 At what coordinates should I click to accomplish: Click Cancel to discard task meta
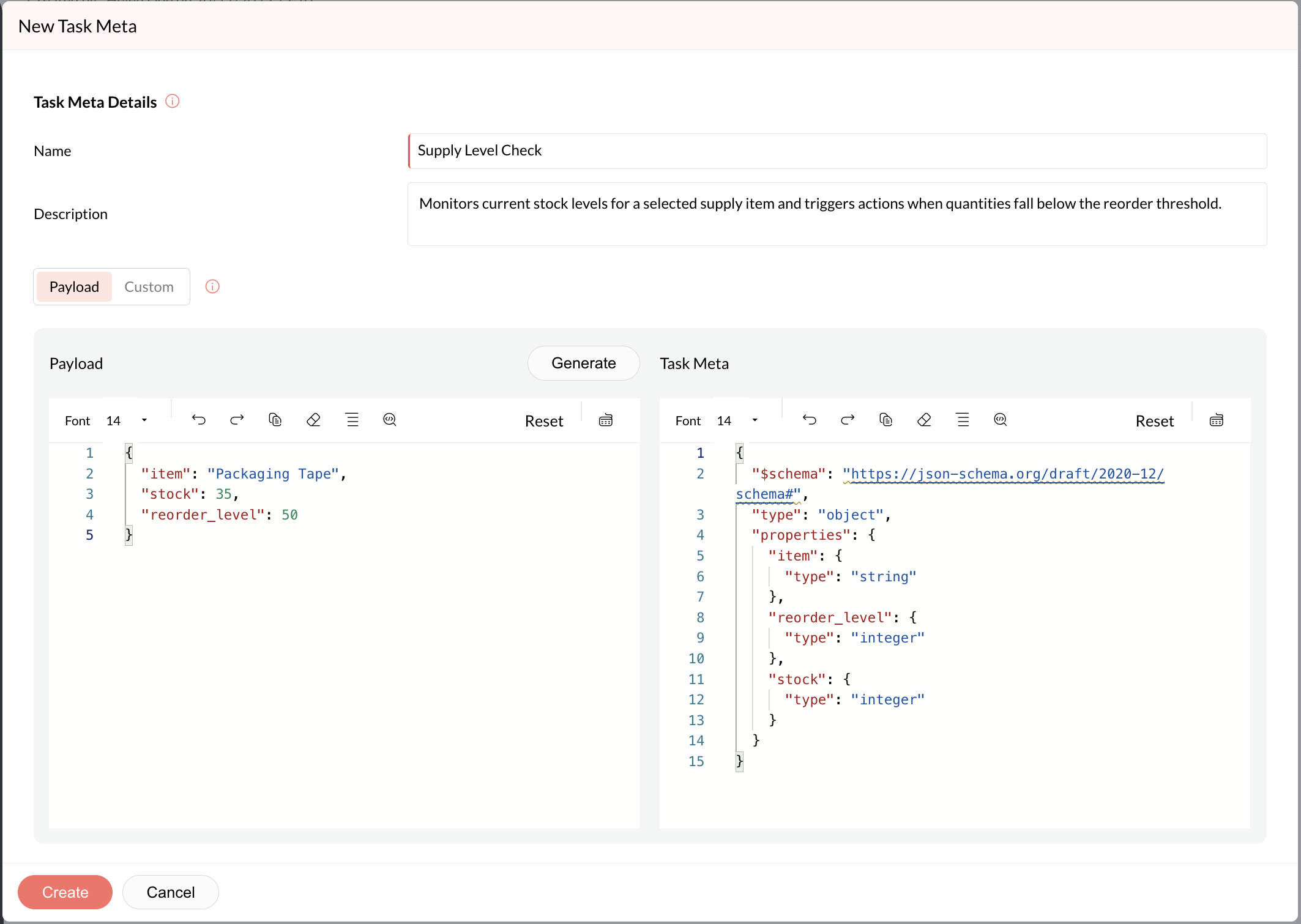click(x=170, y=892)
